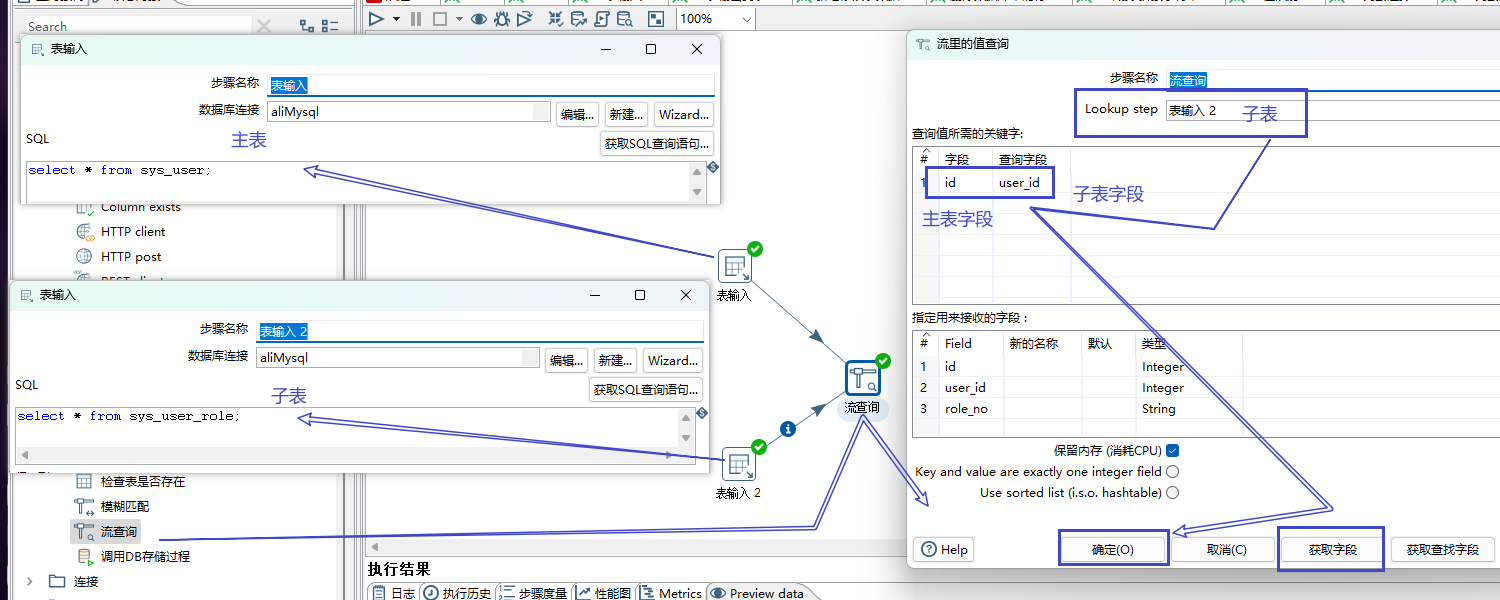Click the blue info icon on the hop
Screen dimensions: 1500x600
pos(787,429)
